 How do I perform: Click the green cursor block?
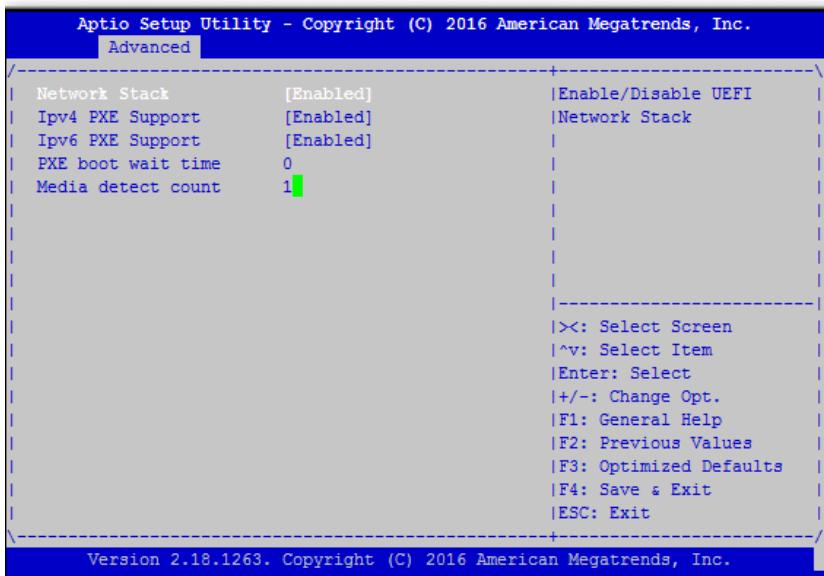pyautogui.click(x=297, y=187)
